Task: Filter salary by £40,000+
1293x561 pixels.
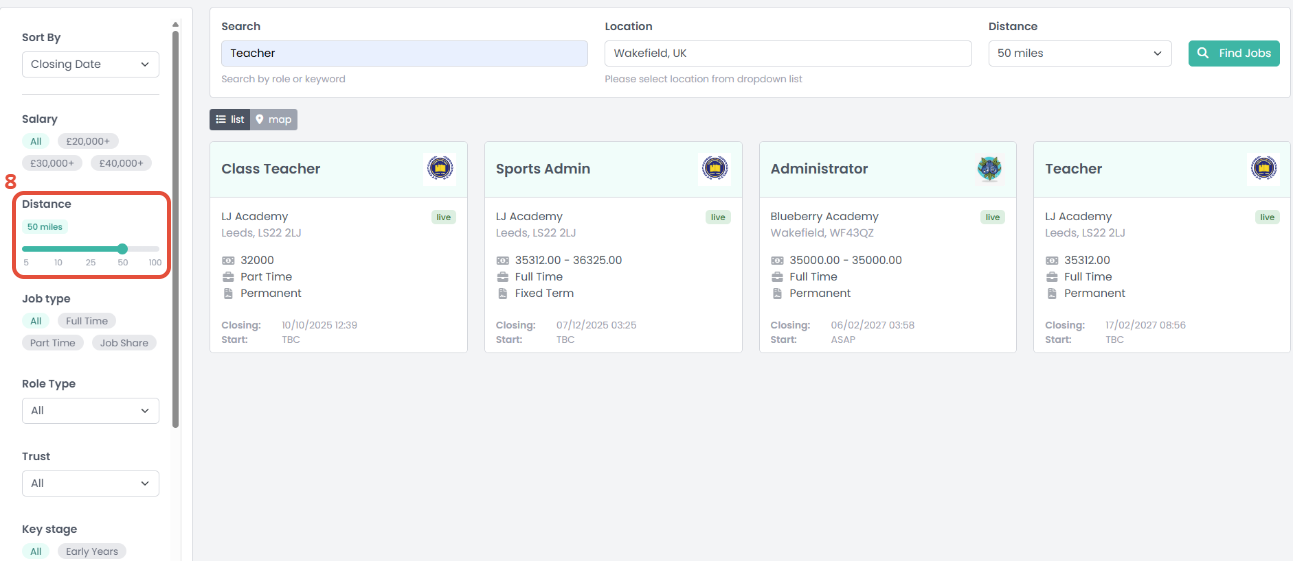Action: pyautogui.click(x=121, y=163)
